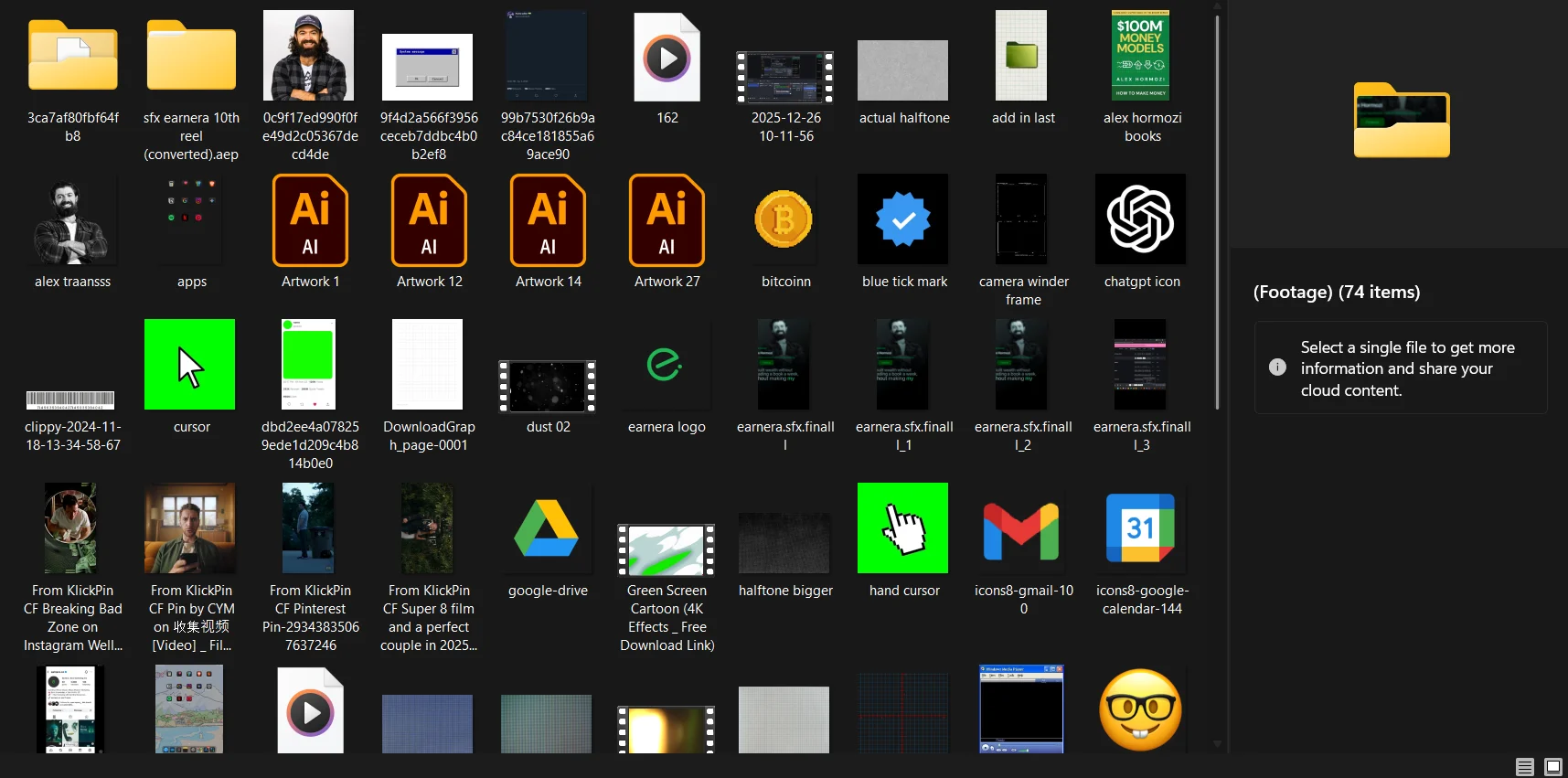Open the 162 media file
This screenshot has height=778, width=1568.
[667, 59]
